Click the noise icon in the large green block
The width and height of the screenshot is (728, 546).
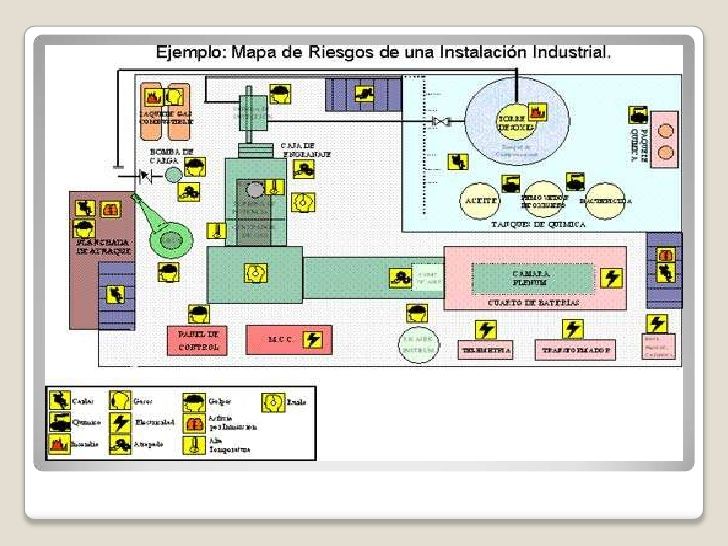(256, 273)
